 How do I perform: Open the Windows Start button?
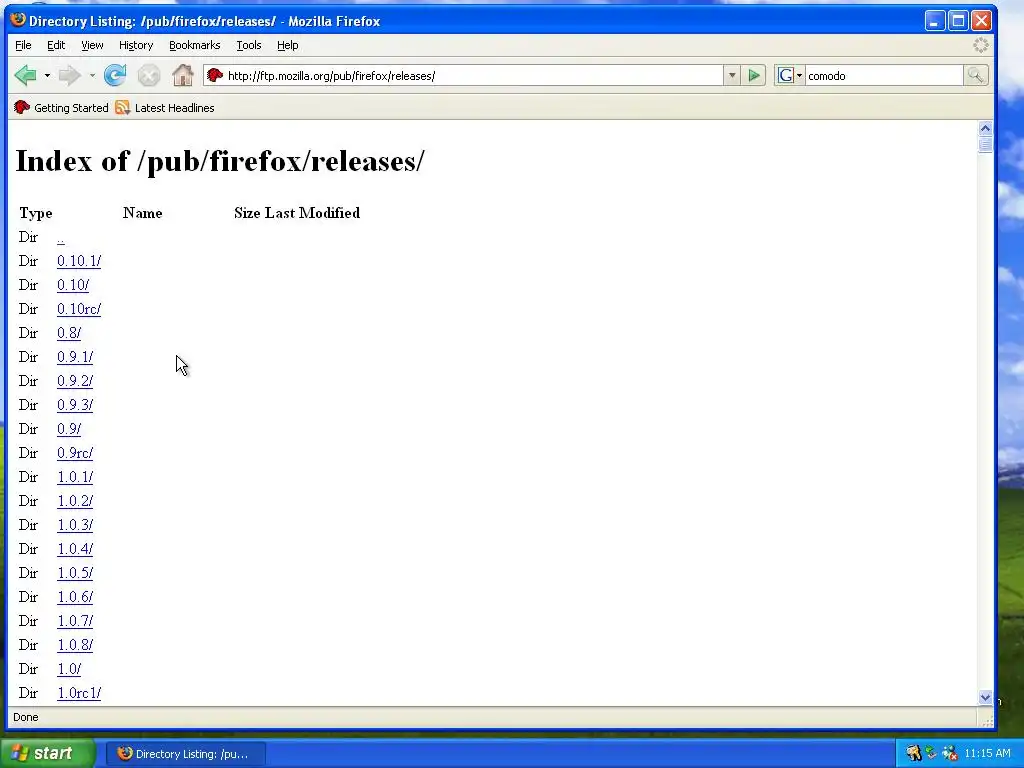[48, 753]
